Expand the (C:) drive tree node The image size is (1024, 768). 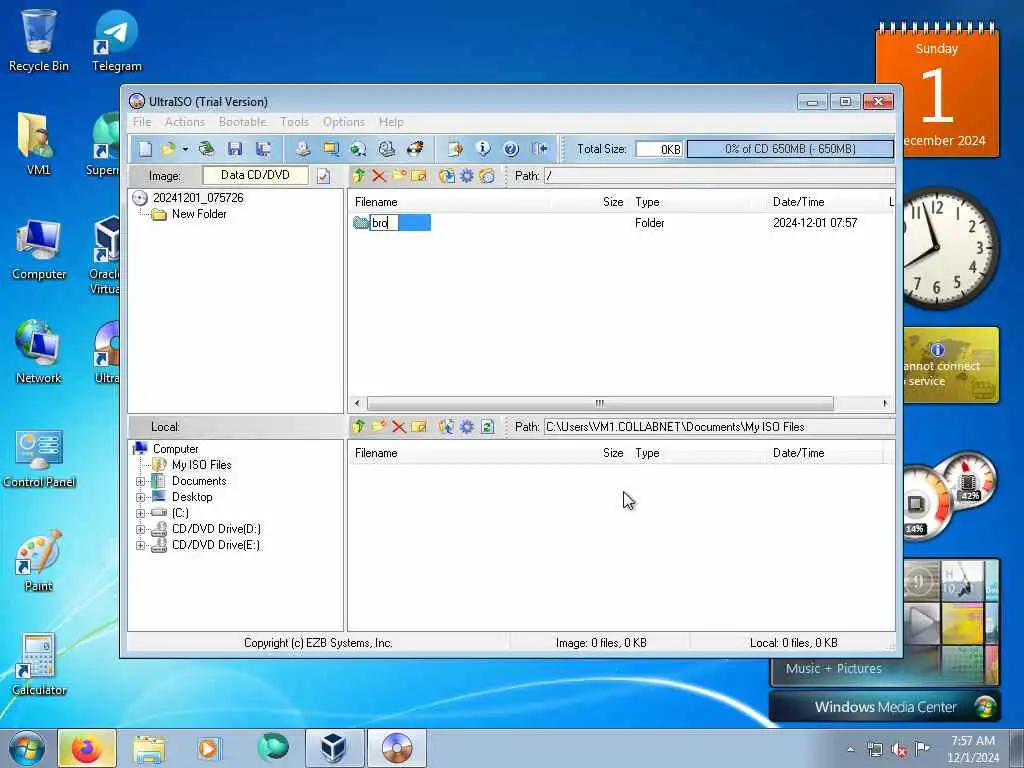coord(140,513)
